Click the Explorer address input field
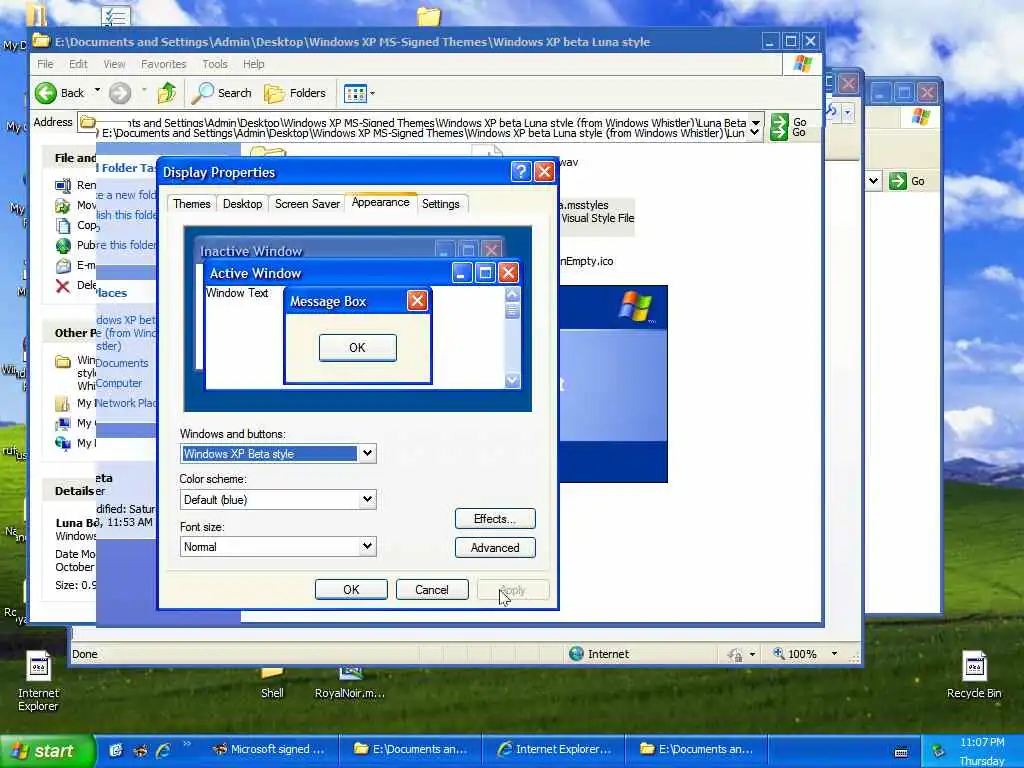 click(419, 127)
